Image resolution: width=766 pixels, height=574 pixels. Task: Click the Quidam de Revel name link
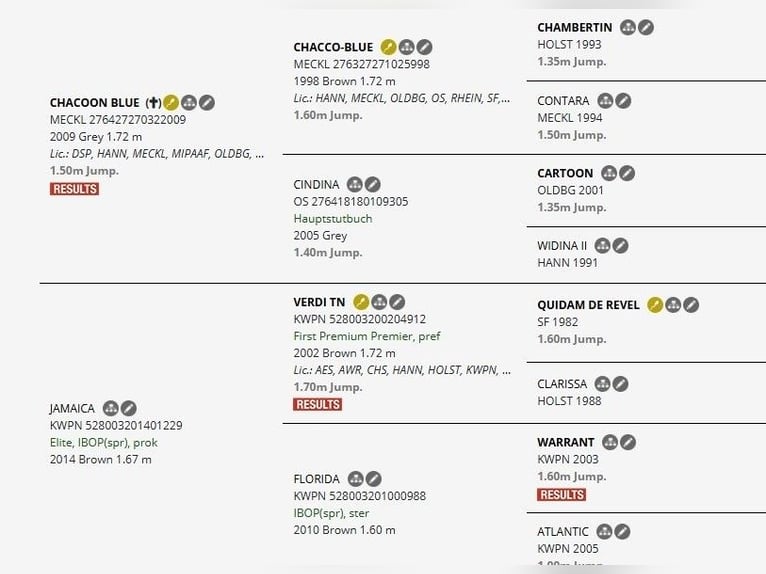coord(588,305)
